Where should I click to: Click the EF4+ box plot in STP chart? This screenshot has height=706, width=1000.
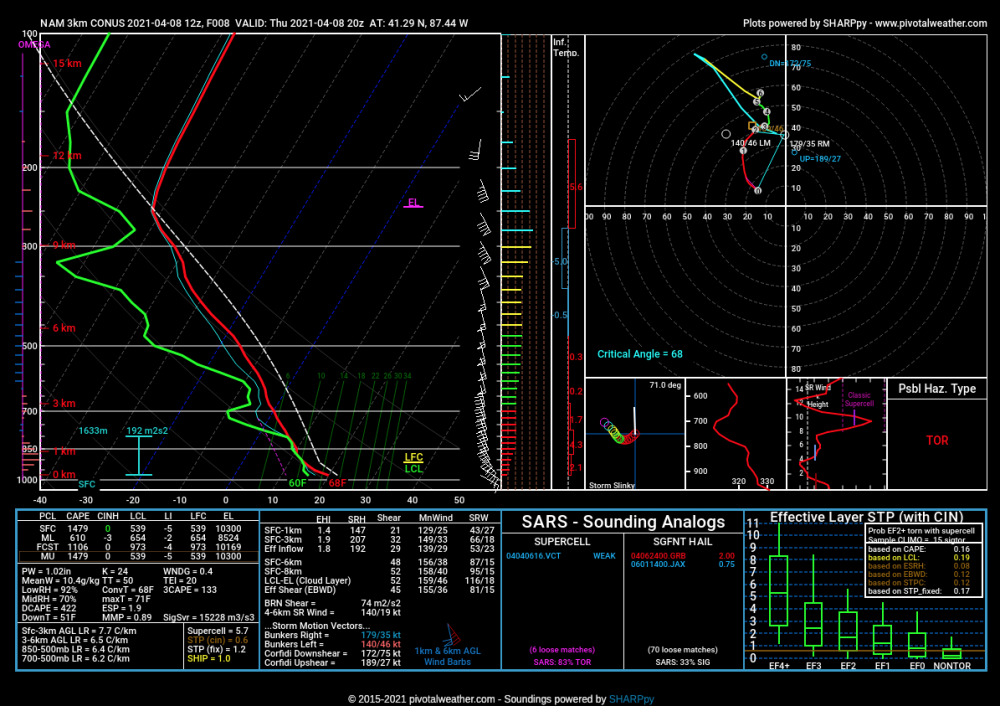tap(779, 592)
